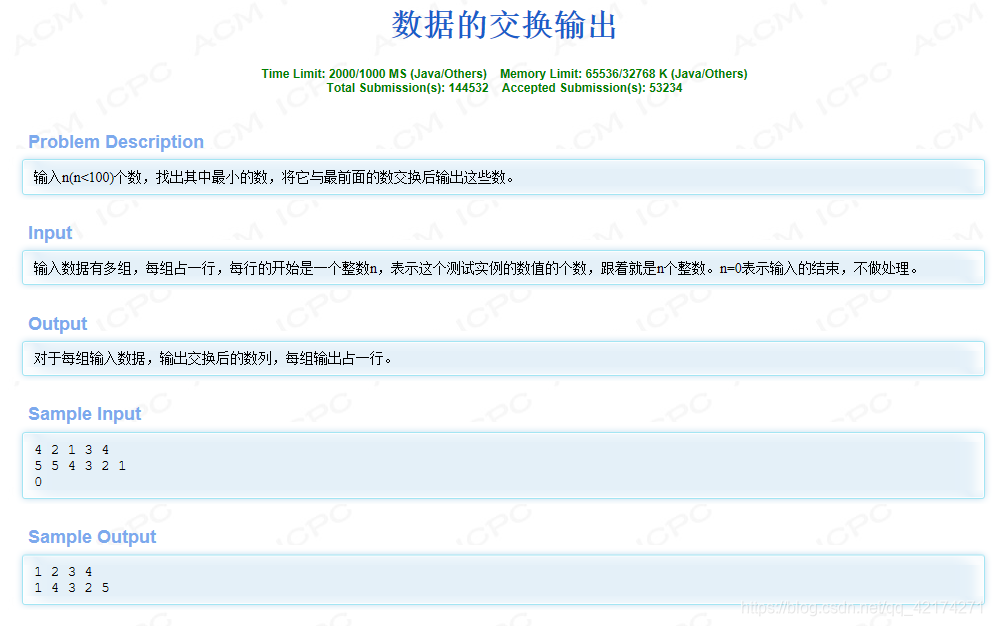This screenshot has width=992, height=626.
Task: Click the output text 对于每组输入数据
Action: pos(213,359)
